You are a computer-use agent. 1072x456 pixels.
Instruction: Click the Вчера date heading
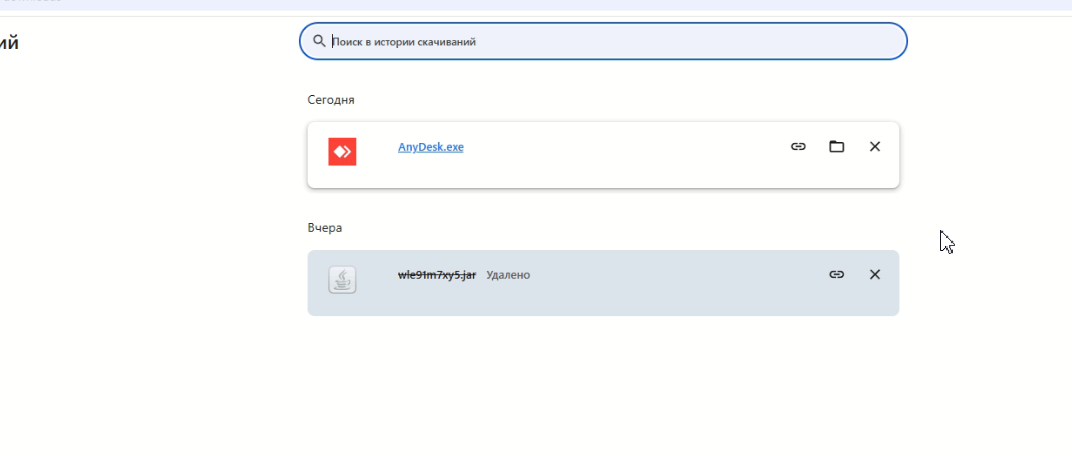click(325, 228)
